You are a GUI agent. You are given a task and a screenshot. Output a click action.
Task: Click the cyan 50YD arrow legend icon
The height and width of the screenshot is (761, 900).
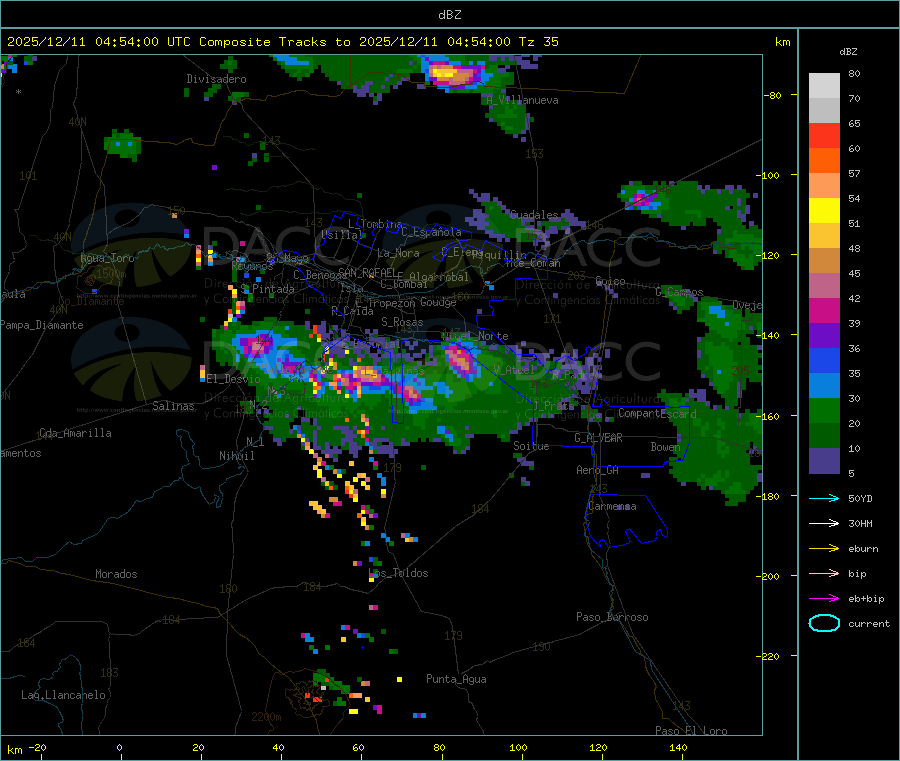824,498
